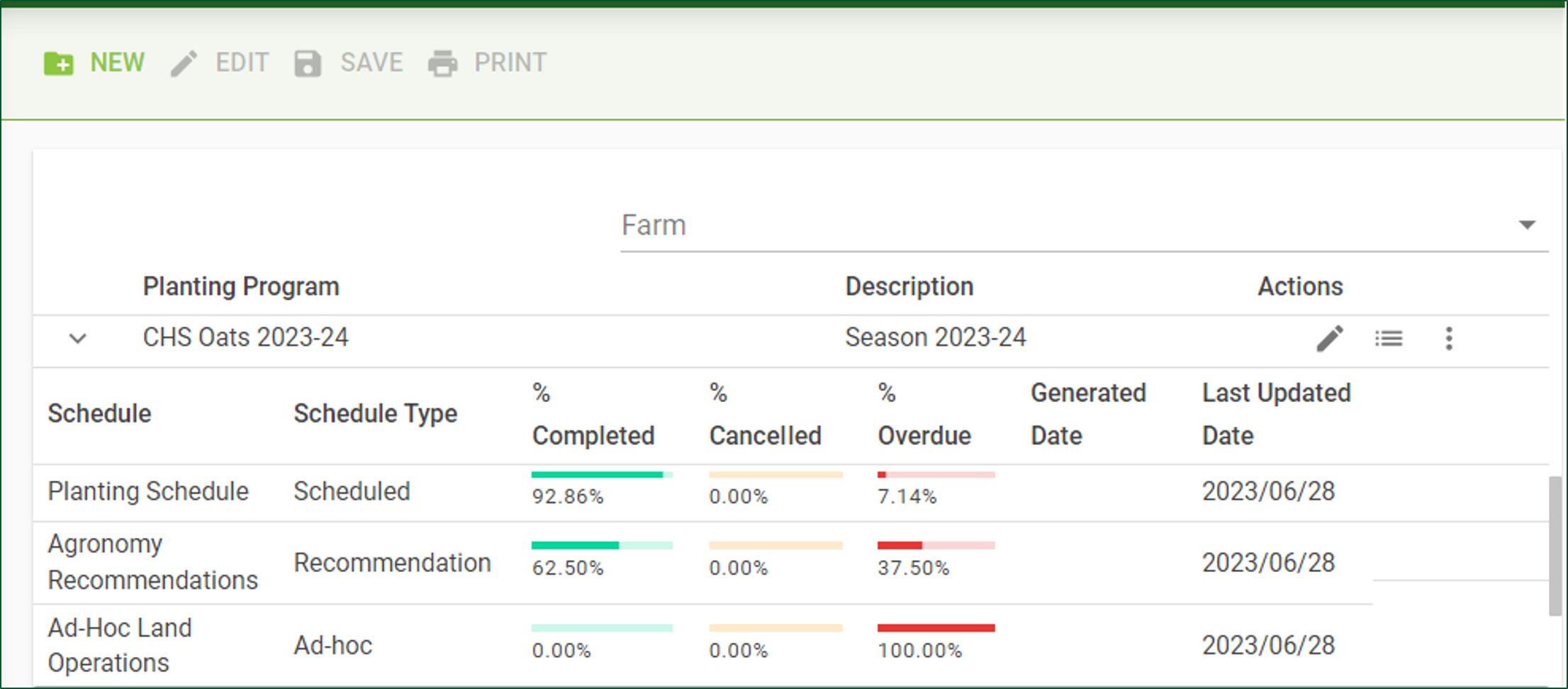Open list view icon for CHS Oats program
The image size is (1568, 689).
pos(1389,339)
